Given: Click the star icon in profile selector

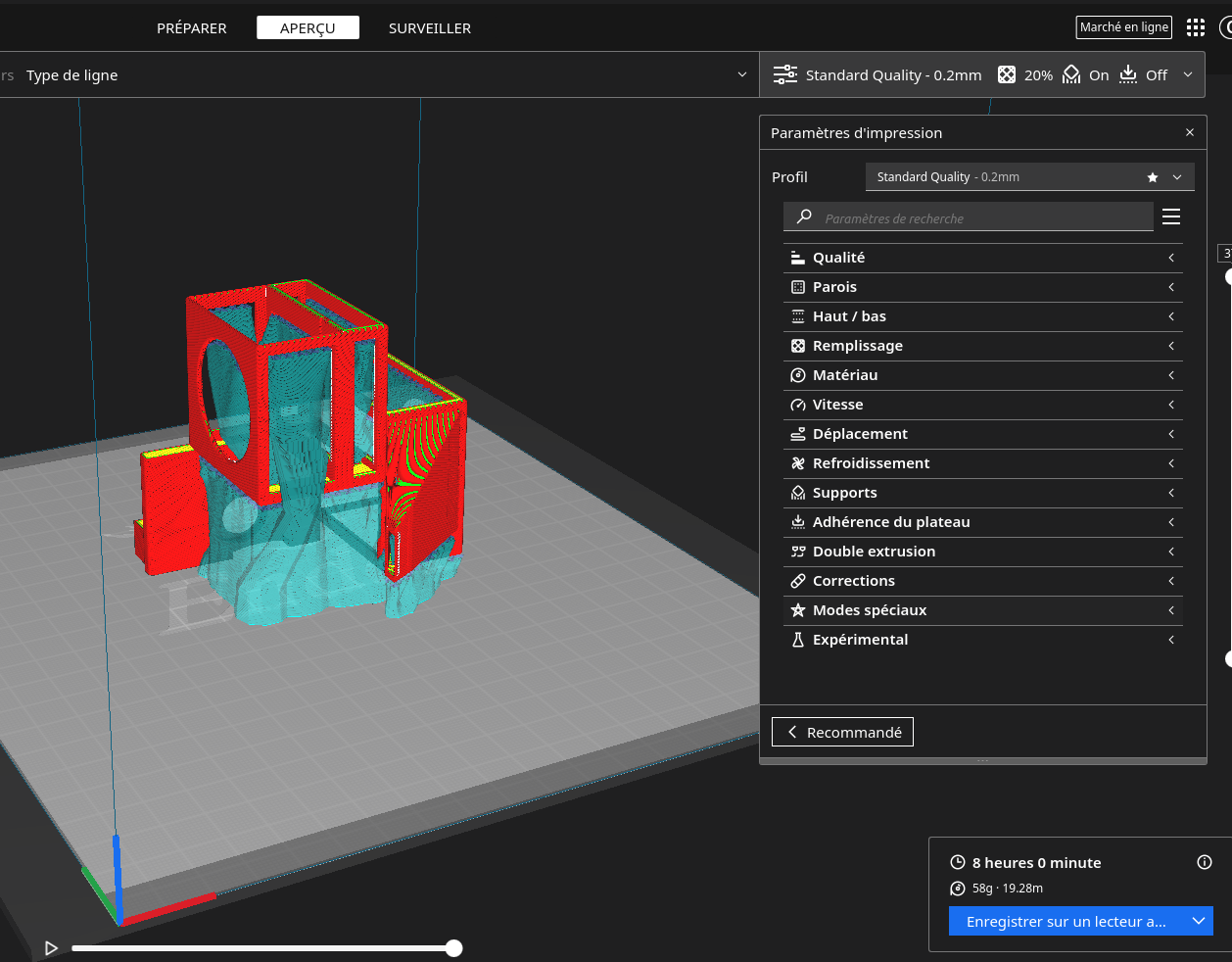Looking at the screenshot, I should pyautogui.click(x=1153, y=177).
